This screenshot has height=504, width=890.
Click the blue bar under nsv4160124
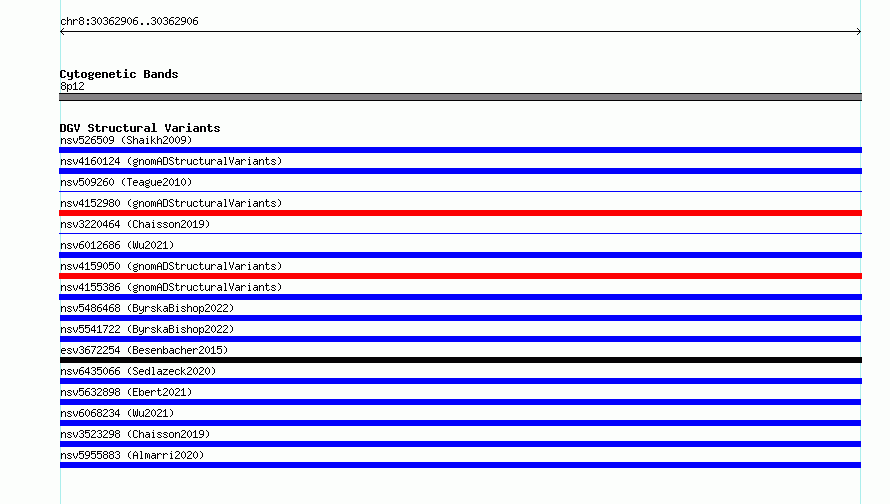(x=460, y=171)
